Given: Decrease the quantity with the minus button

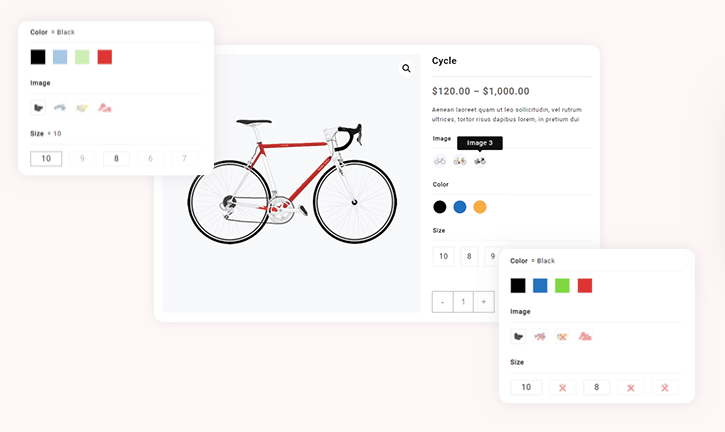Looking at the screenshot, I should (x=442, y=301).
